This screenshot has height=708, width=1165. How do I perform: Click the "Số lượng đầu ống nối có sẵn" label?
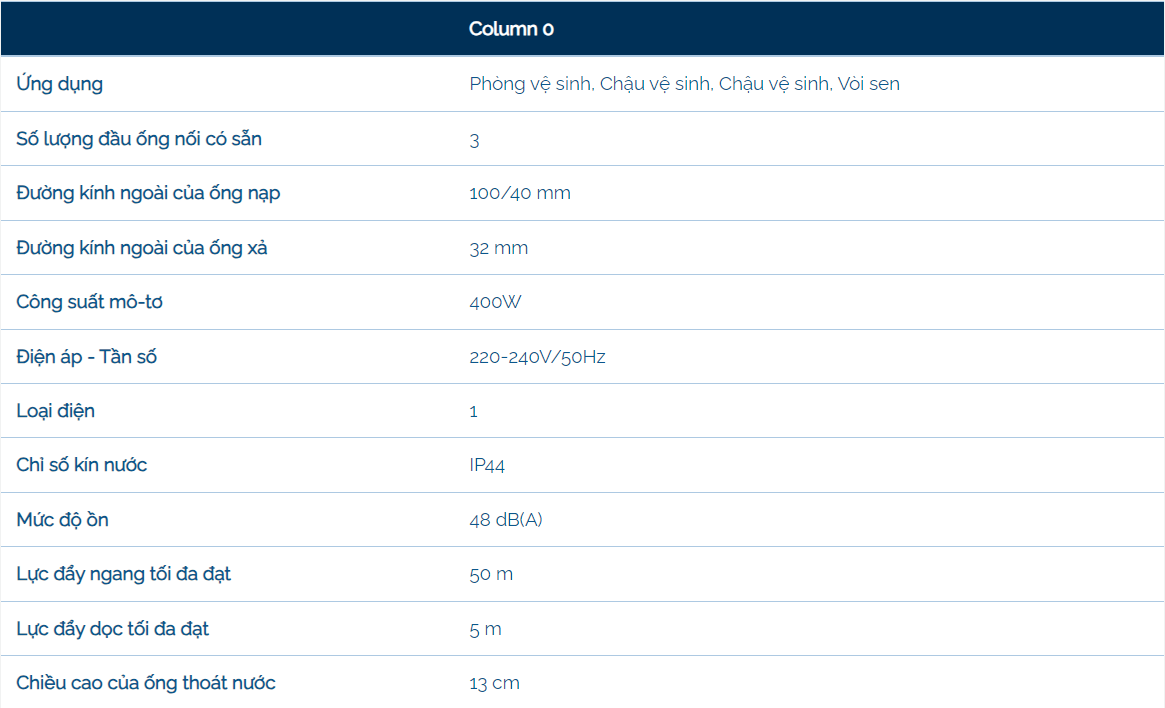pos(139,139)
